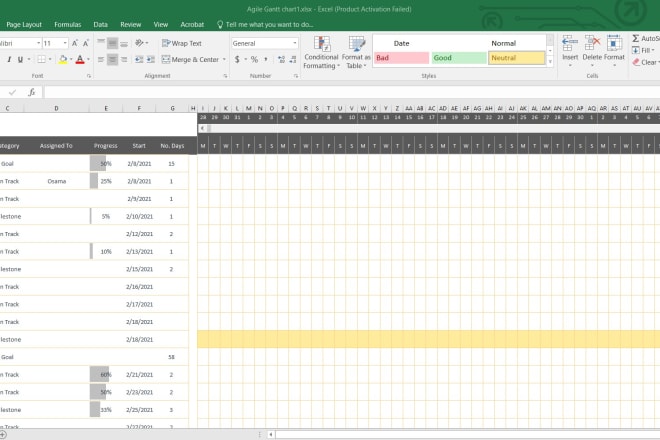Open Alignment dialog launcher
Screen dimensions: 660x440
point(225,76)
